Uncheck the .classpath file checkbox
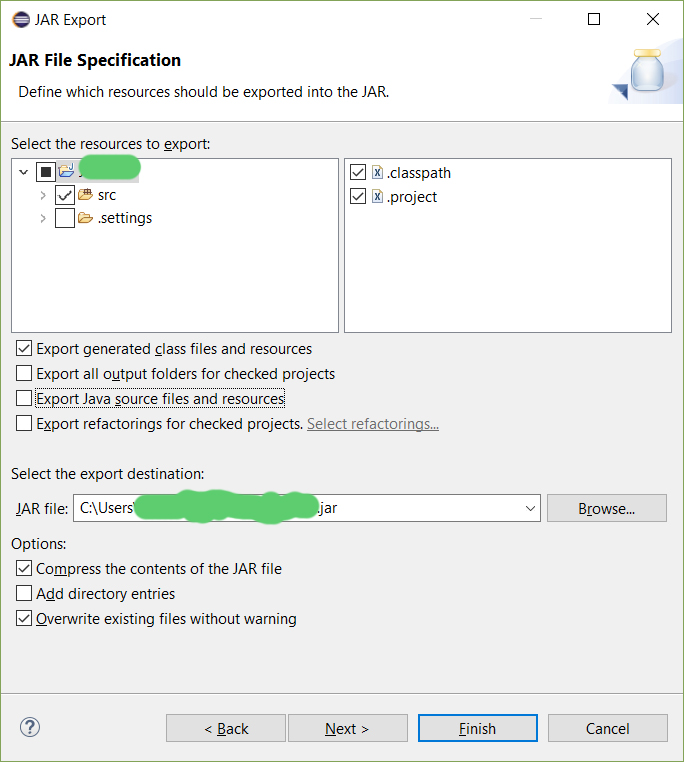The height and width of the screenshot is (762, 684). [x=358, y=173]
